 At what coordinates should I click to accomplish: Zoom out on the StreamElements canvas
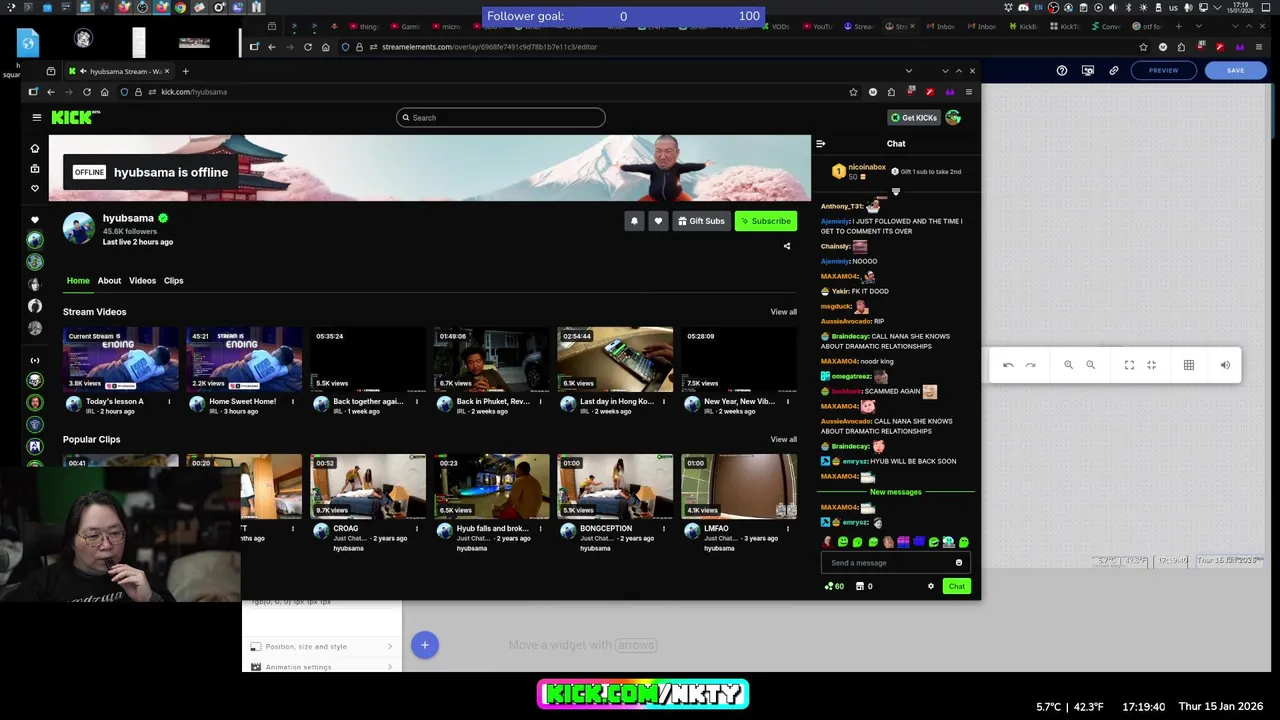(x=1091, y=365)
